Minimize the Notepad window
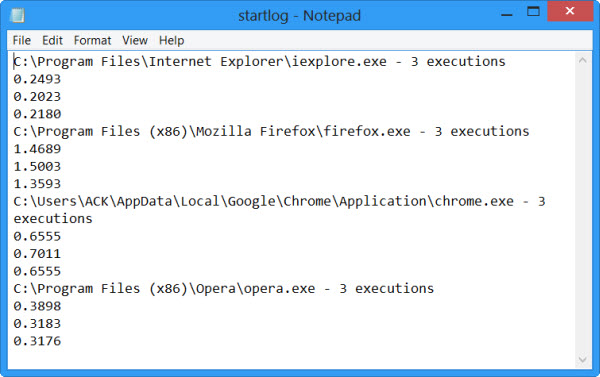 click(x=507, y=12)
